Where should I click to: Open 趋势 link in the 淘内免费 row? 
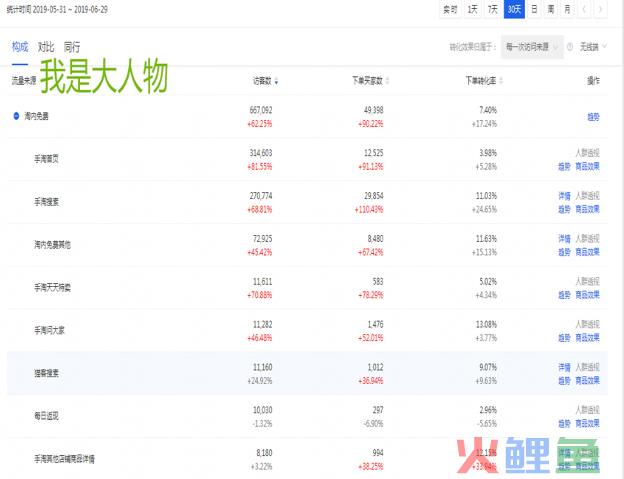point(593,117)
